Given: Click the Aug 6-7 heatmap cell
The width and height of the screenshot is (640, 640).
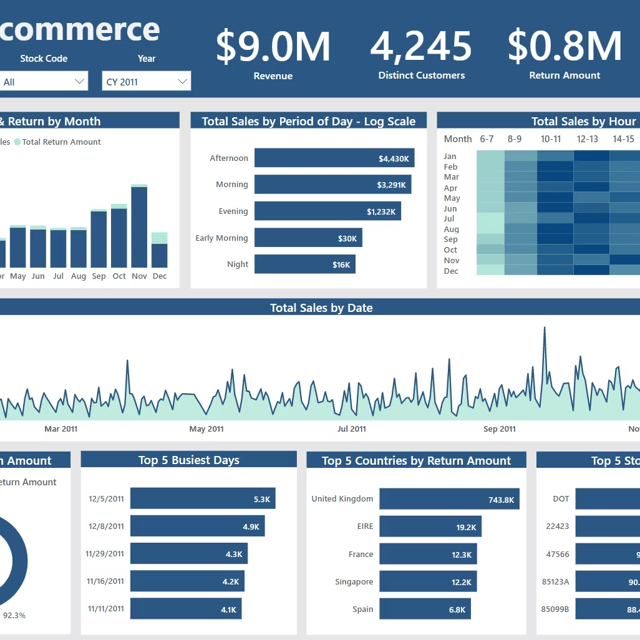Looking at the screenshot, I should [491, 229].
